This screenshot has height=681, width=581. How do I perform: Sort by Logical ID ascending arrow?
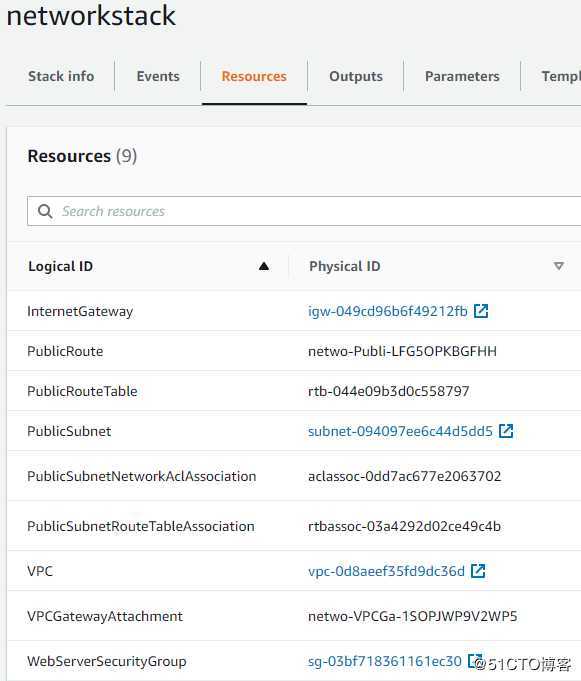click(264, 266)
